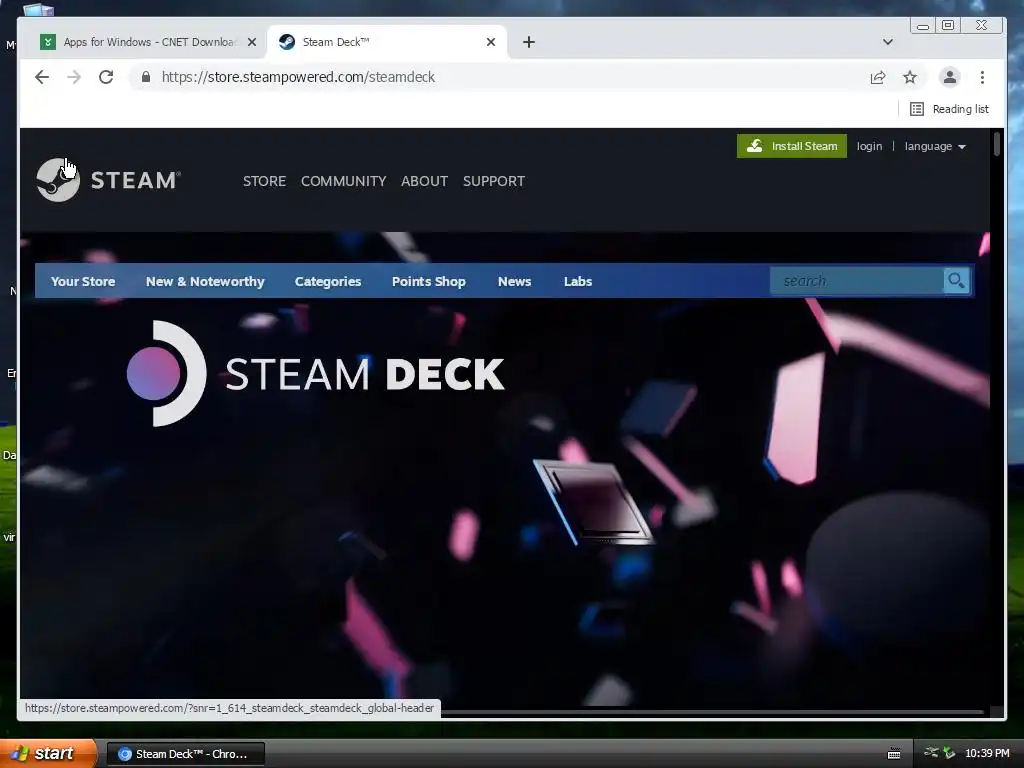Click the magnifier search button
1024x768 pixels.
coord(957,281)
